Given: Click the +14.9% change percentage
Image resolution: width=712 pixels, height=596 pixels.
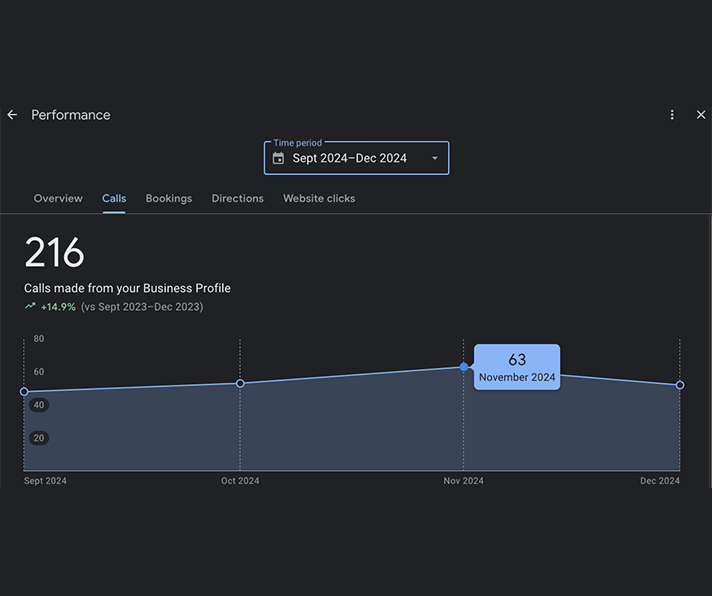Looking at the screenshot, I should [x=58, y=307].
